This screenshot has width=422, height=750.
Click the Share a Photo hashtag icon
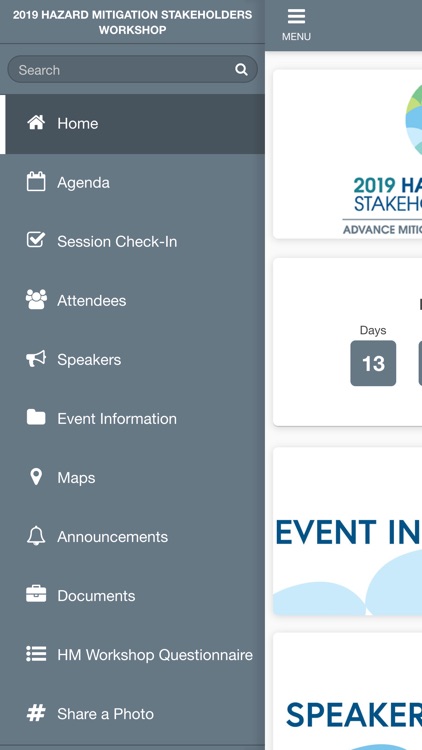(36, 713)
